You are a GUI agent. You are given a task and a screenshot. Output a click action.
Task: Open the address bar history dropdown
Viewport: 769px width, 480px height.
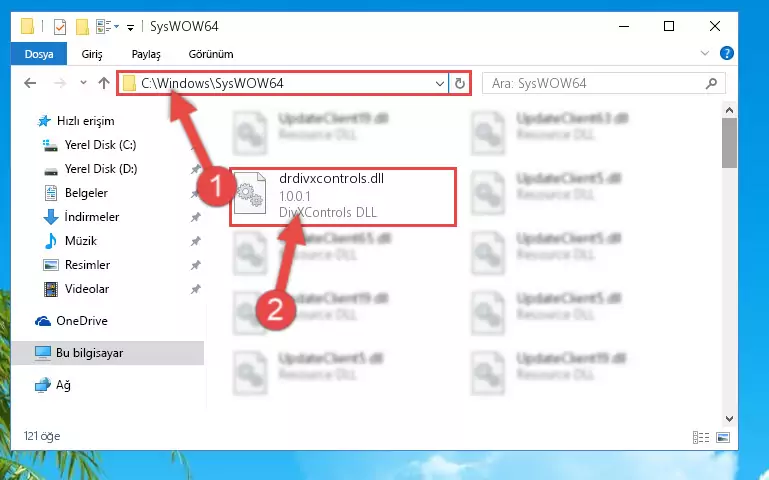coord(439,84)
